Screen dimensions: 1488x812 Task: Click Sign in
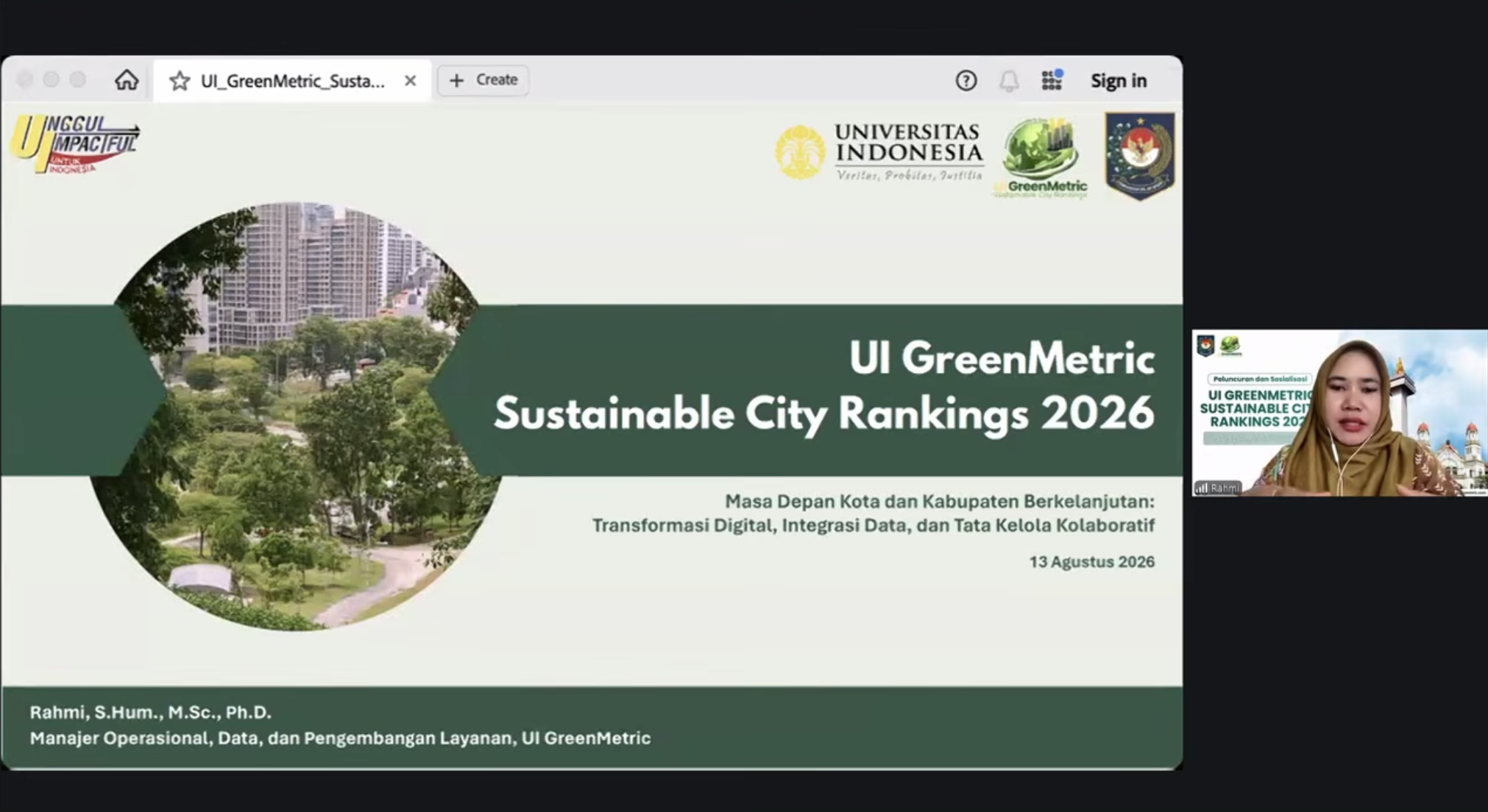tap(1118, 80)
